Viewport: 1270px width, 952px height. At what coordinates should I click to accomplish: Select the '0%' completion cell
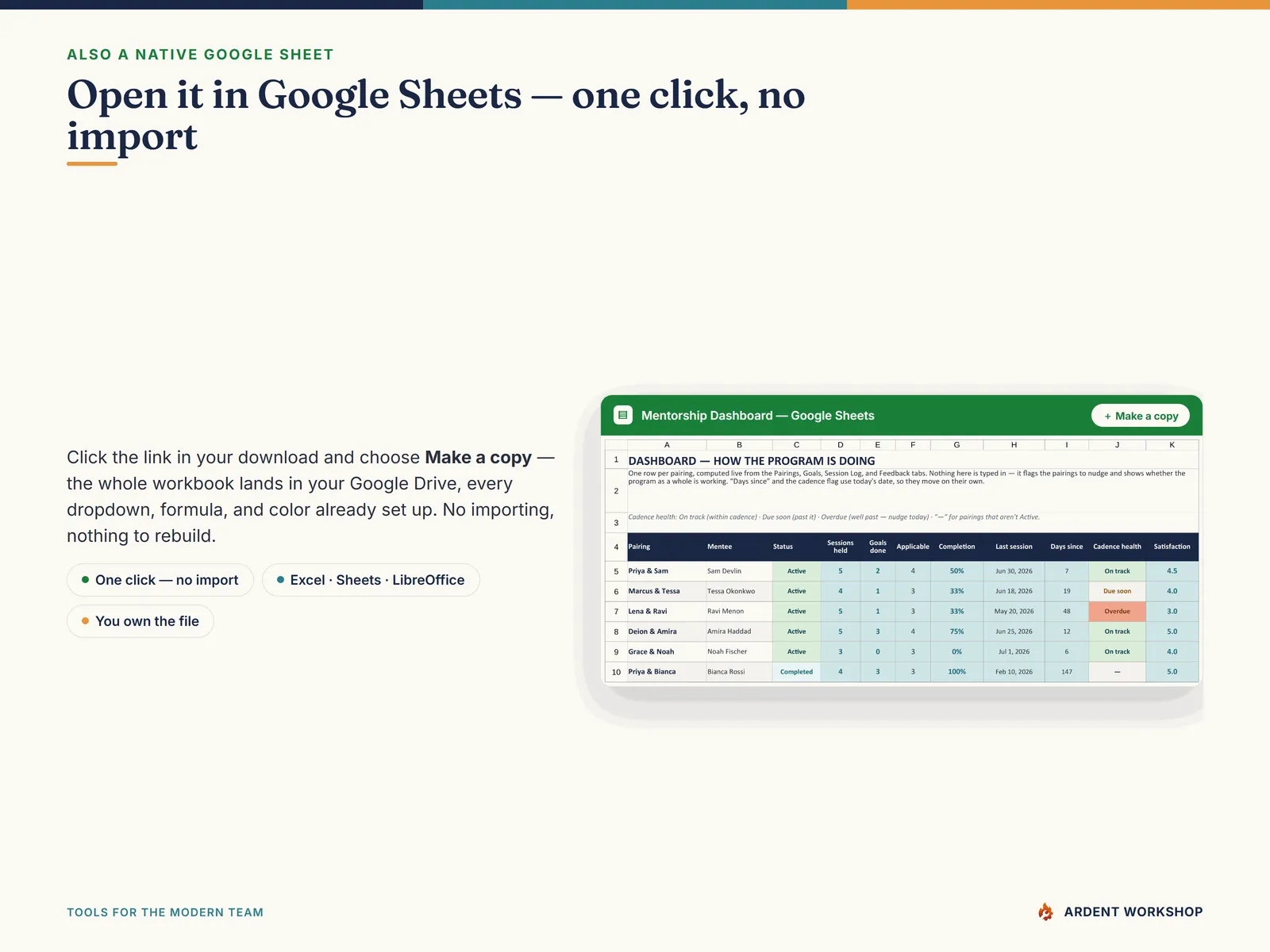[956, 652]
